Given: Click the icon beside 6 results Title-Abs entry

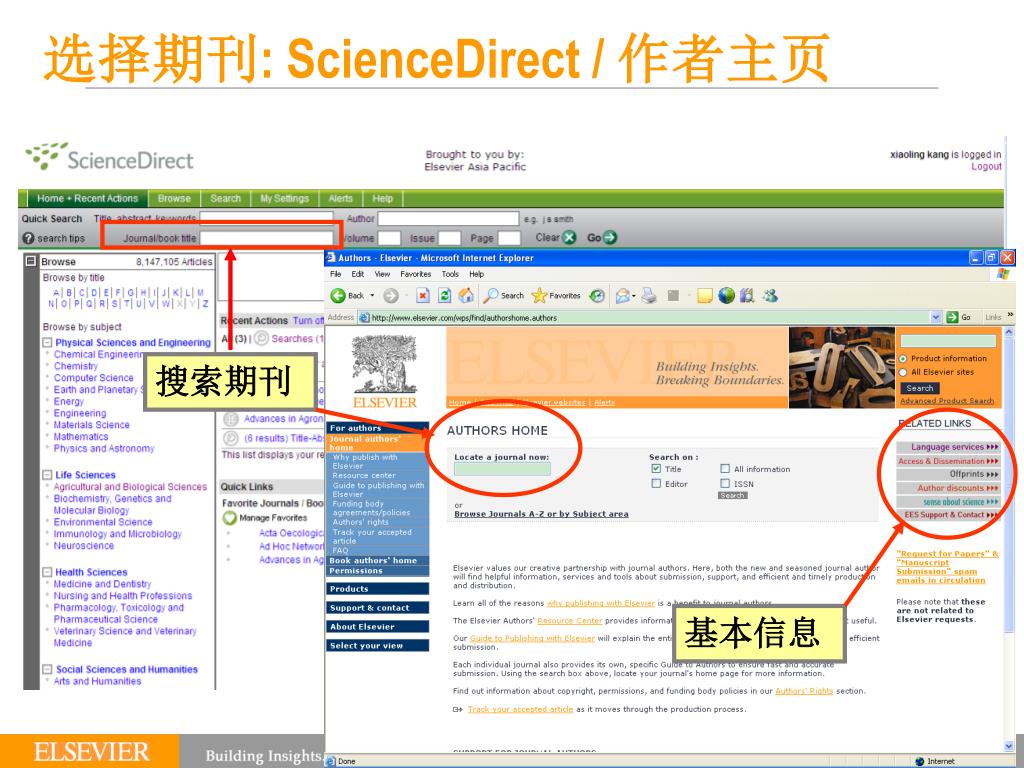Looking at the screenshot, I should 231,438.
